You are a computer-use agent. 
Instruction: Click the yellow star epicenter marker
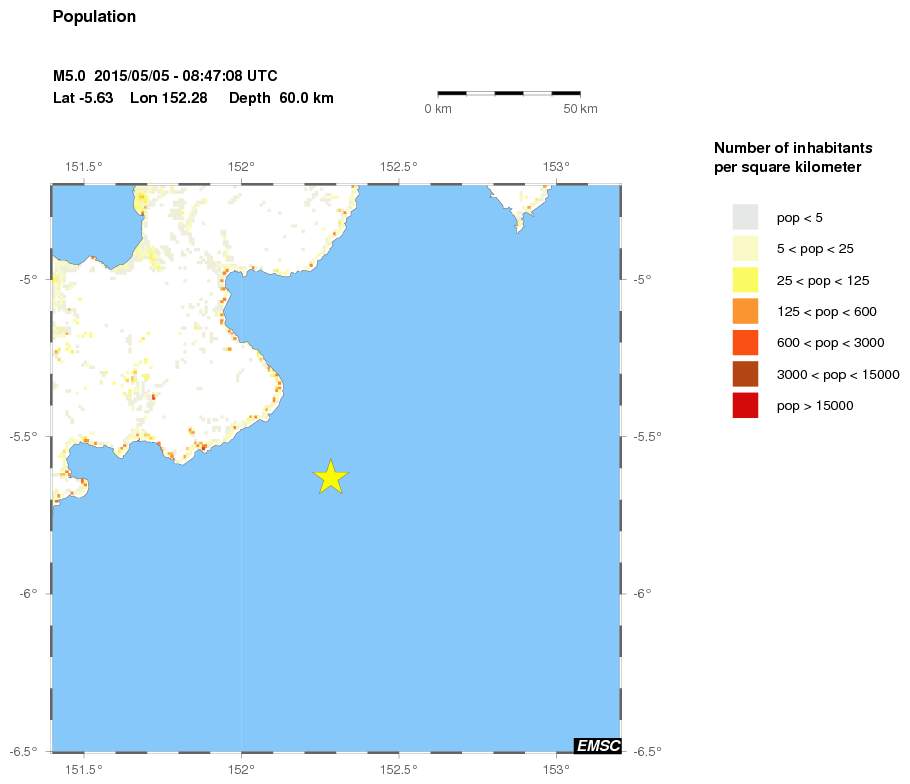pyautogui.click(x=331, y=476)
